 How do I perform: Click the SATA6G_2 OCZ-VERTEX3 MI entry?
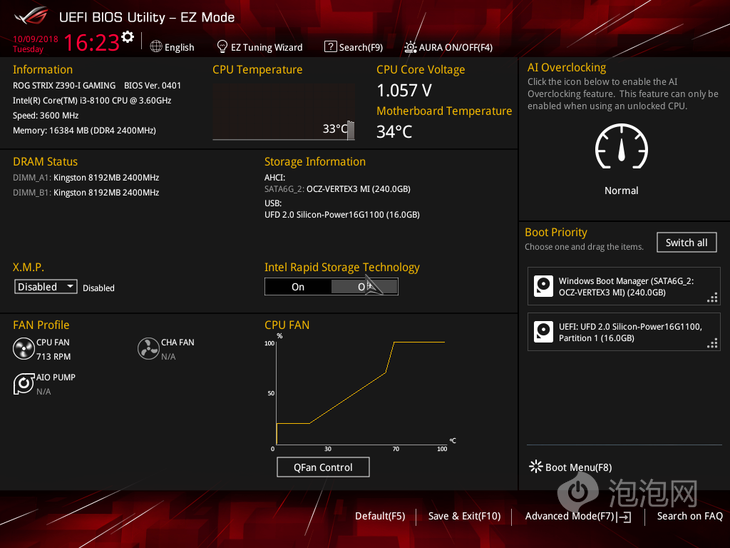point(337,189)
